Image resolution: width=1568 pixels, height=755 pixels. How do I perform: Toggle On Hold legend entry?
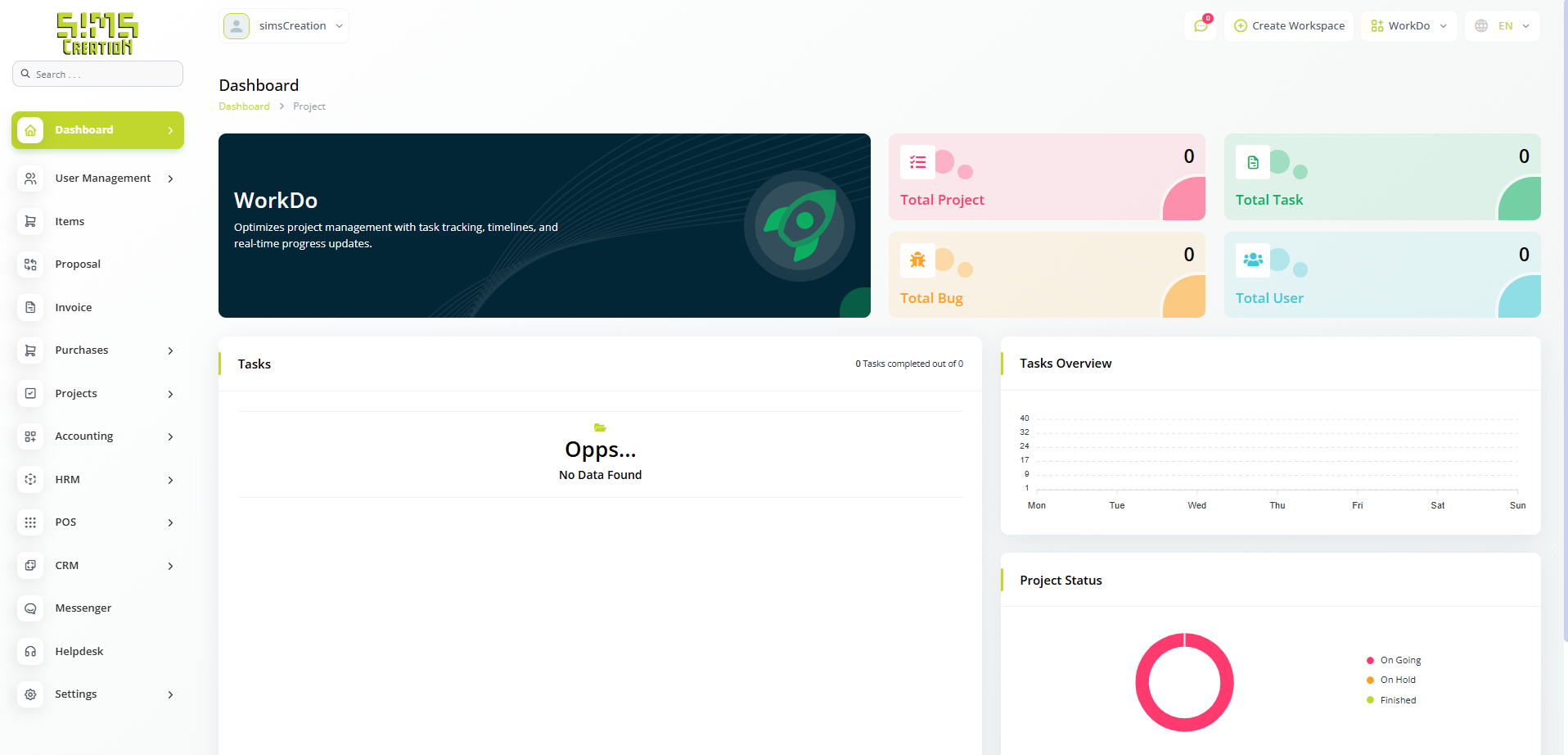[1397, 680]
